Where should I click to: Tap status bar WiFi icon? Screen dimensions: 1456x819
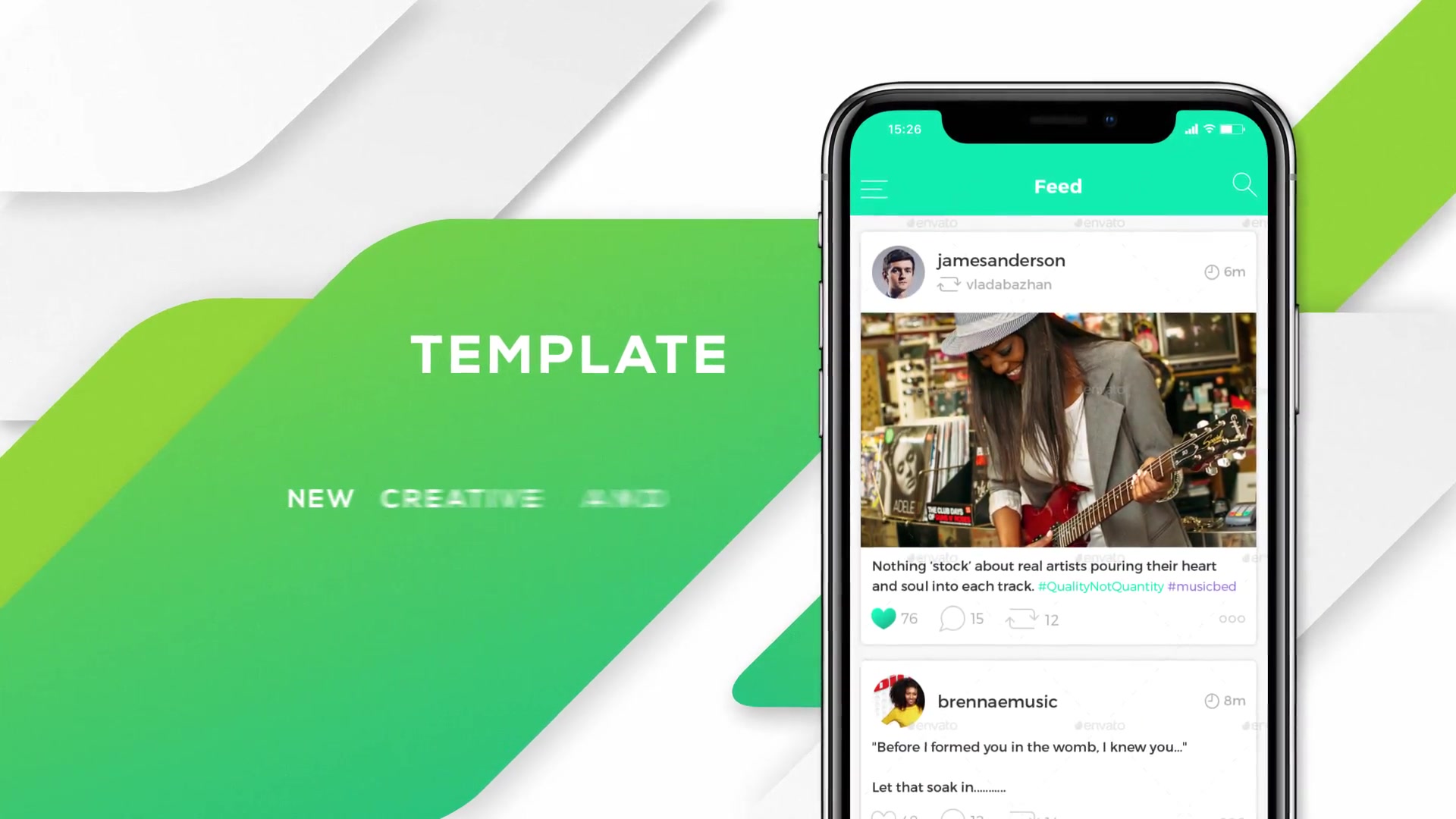(1212, 128)
